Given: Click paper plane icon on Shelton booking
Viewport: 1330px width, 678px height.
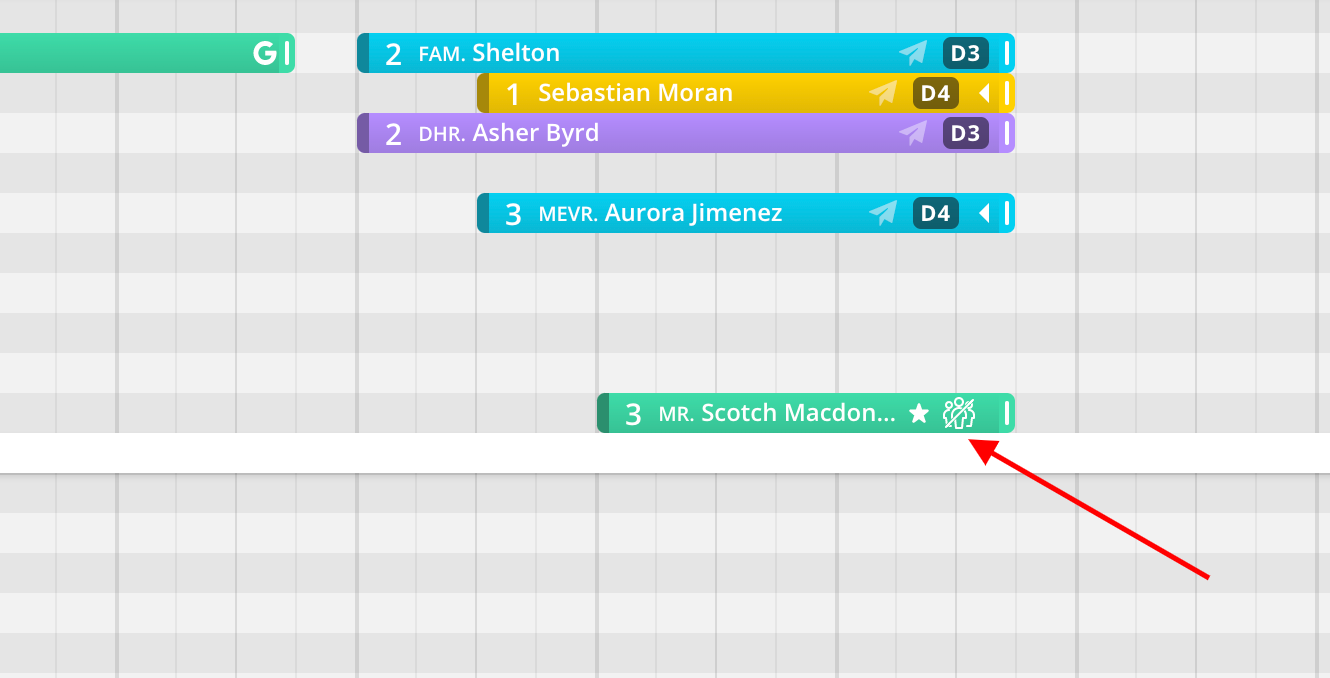Looking at the screenshot, I should point(913,53).
